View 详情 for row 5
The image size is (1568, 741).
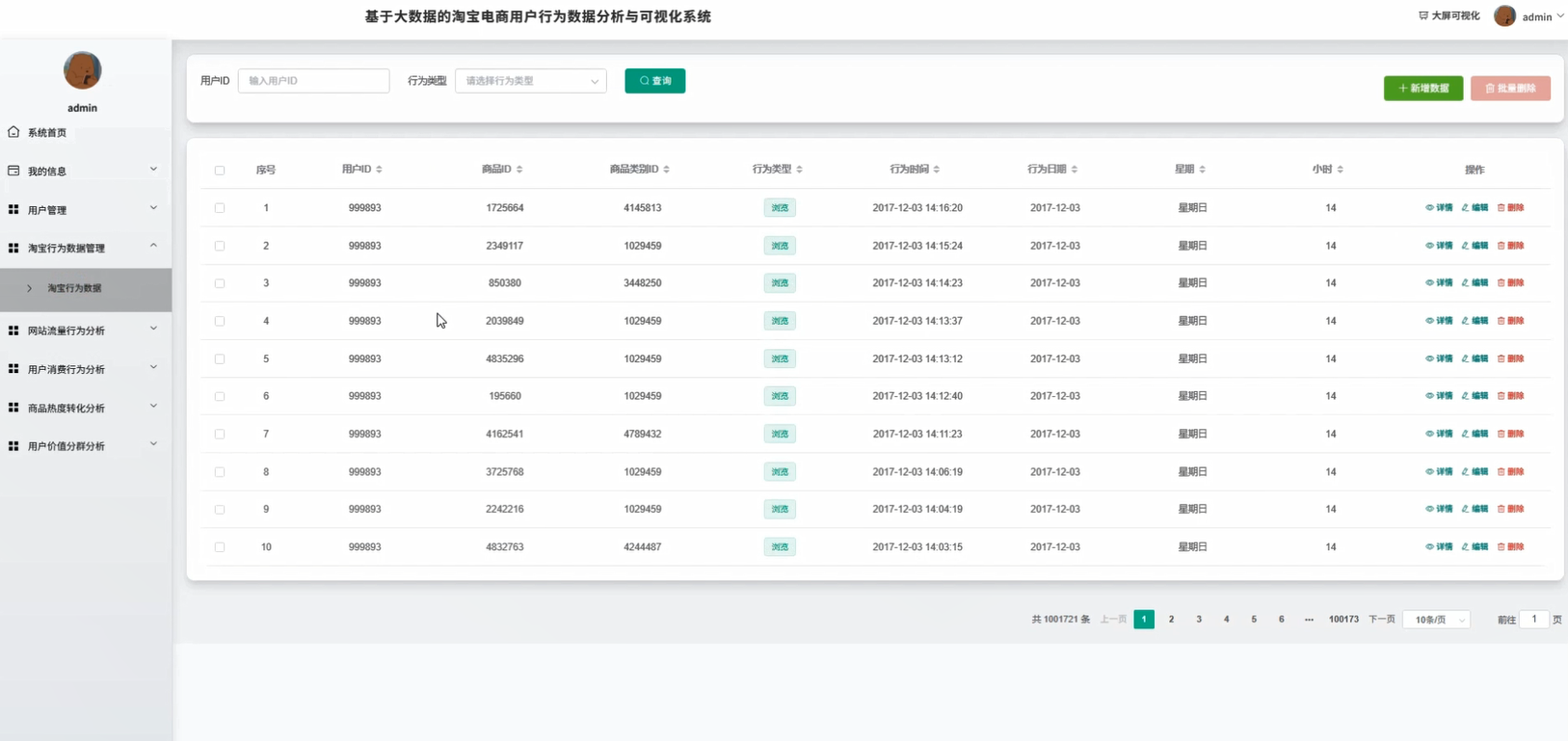coord(1439,358)
